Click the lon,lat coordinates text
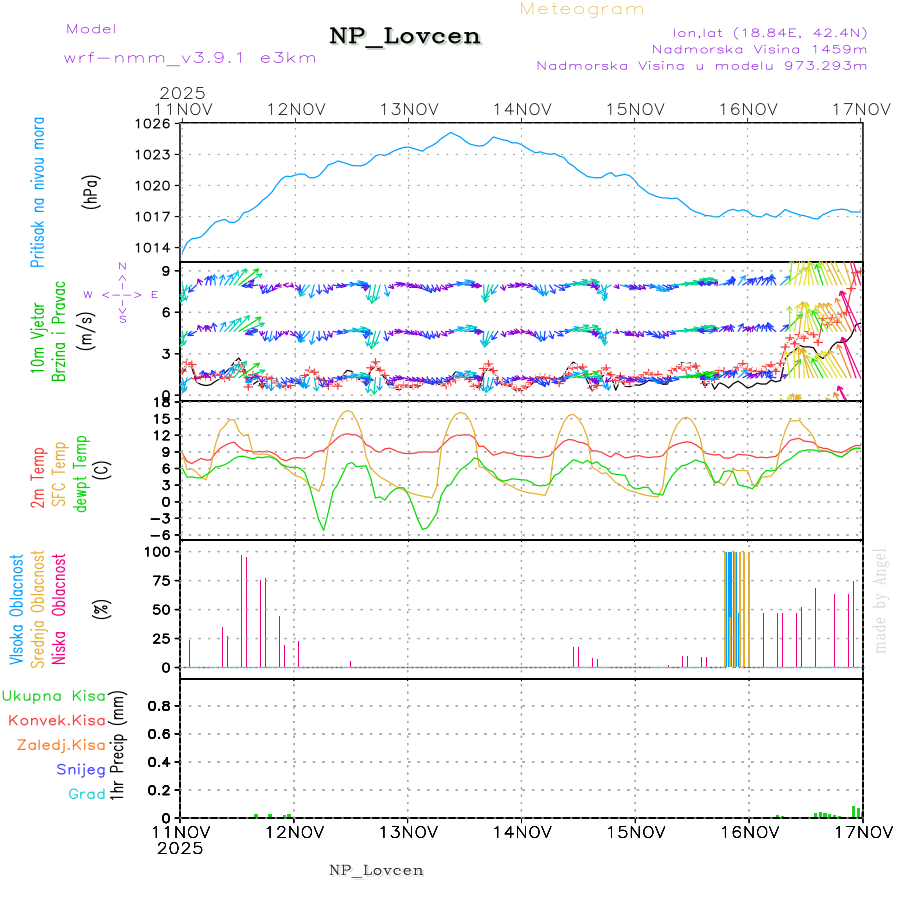The image size is (900, 900). 757,30
